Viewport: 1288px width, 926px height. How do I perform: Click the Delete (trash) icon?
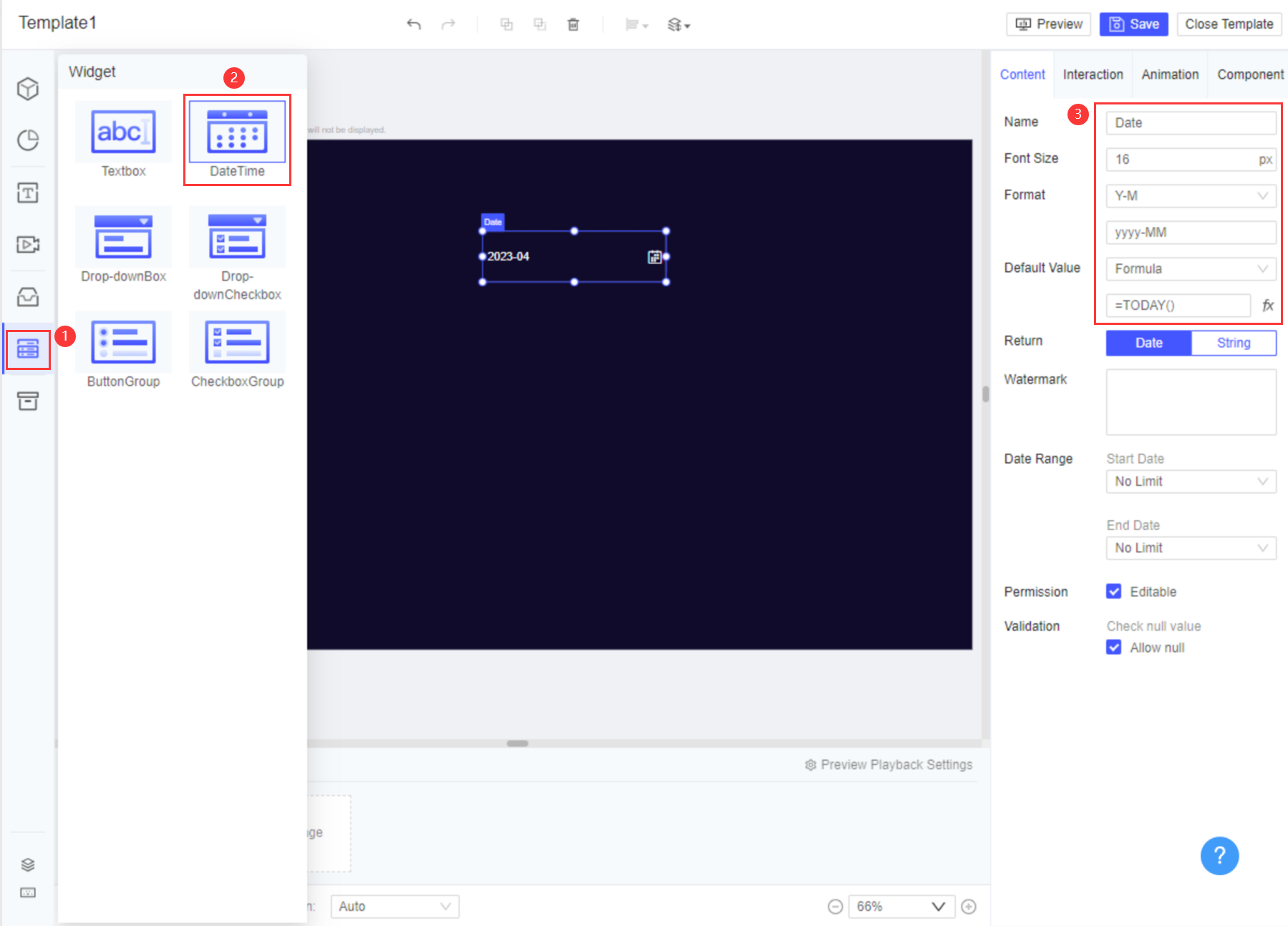573,24
